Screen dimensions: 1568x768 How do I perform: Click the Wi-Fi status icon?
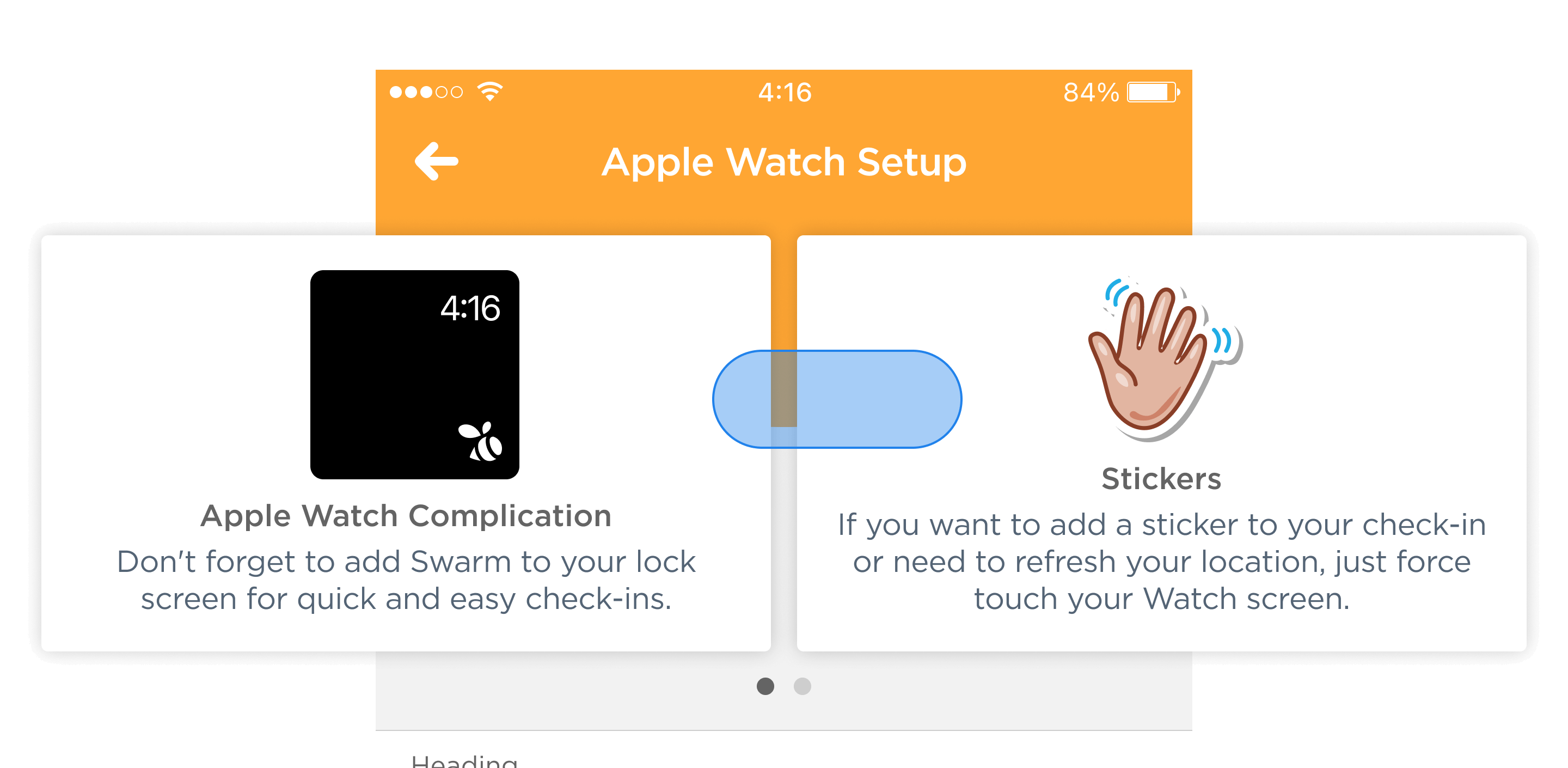point(490,92)
